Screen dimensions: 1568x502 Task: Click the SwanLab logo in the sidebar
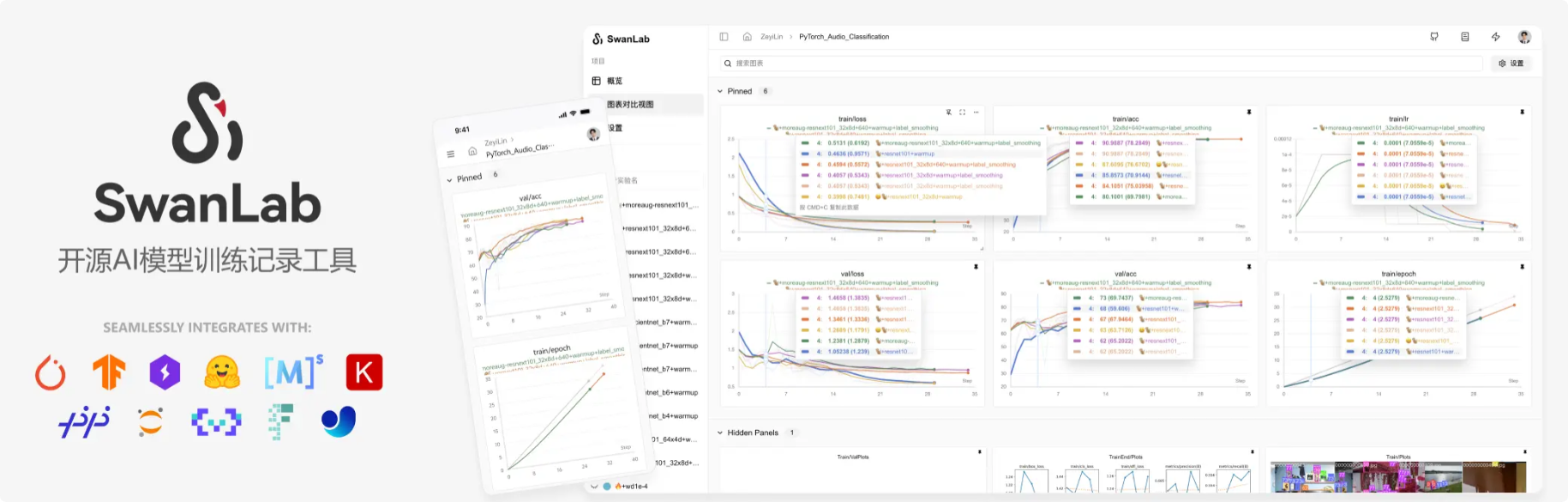(x=621, y=39)
